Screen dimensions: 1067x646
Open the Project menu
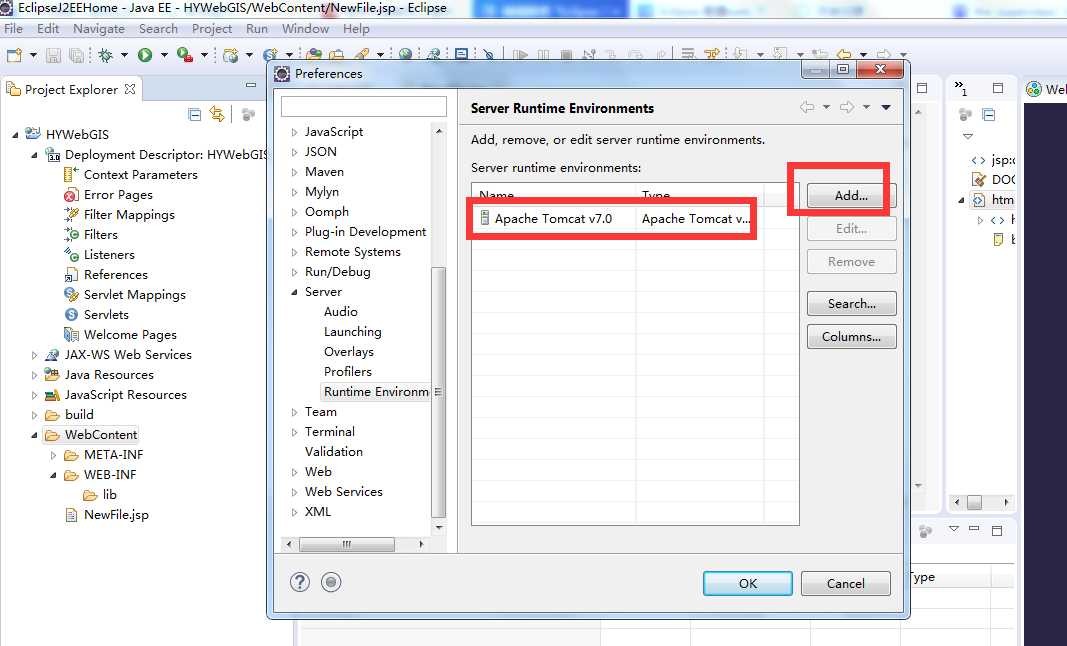[x=212, y=29]
